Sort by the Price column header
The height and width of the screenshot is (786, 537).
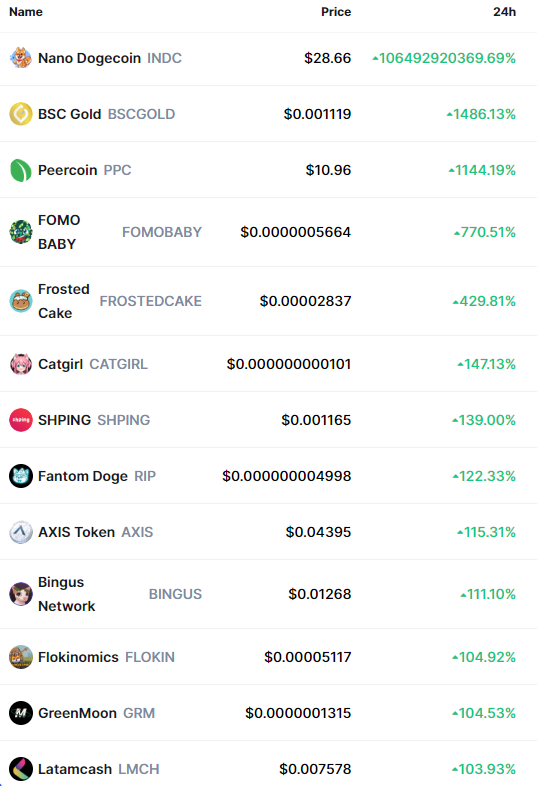click(x=336, y=12)
